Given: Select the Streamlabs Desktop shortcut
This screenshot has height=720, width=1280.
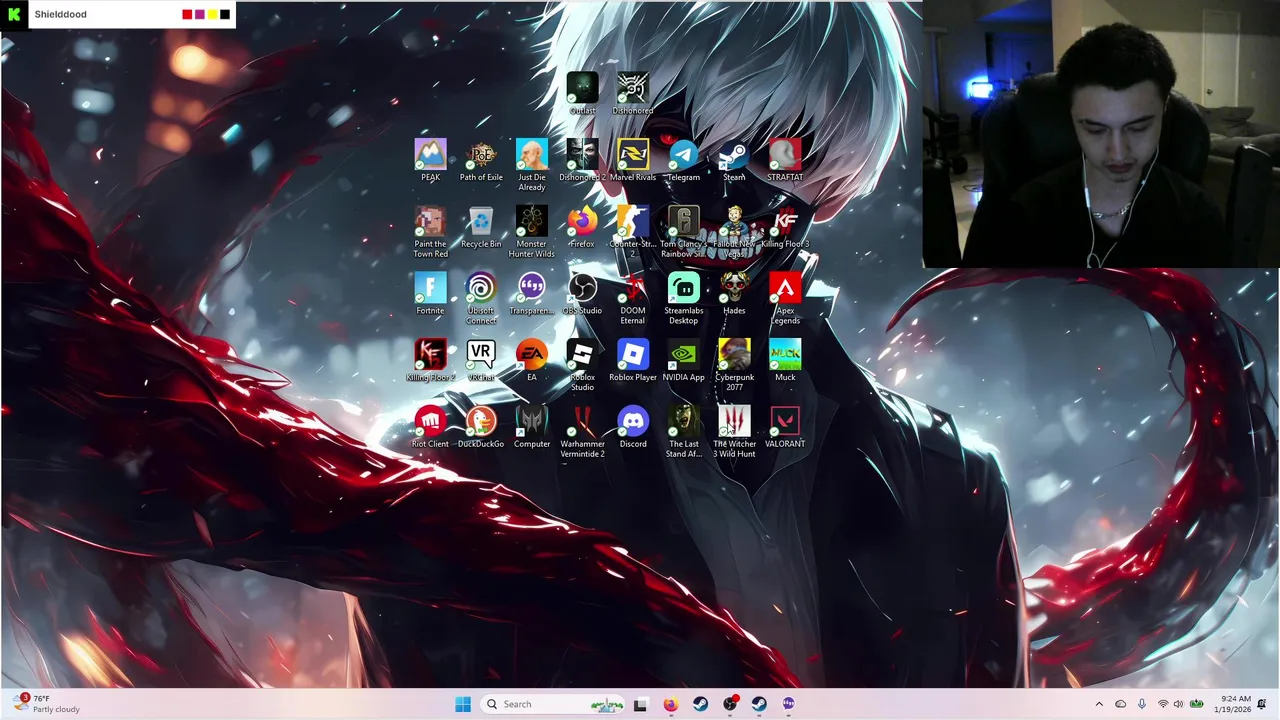Looking at the screenshot, I should pos(684,298).
